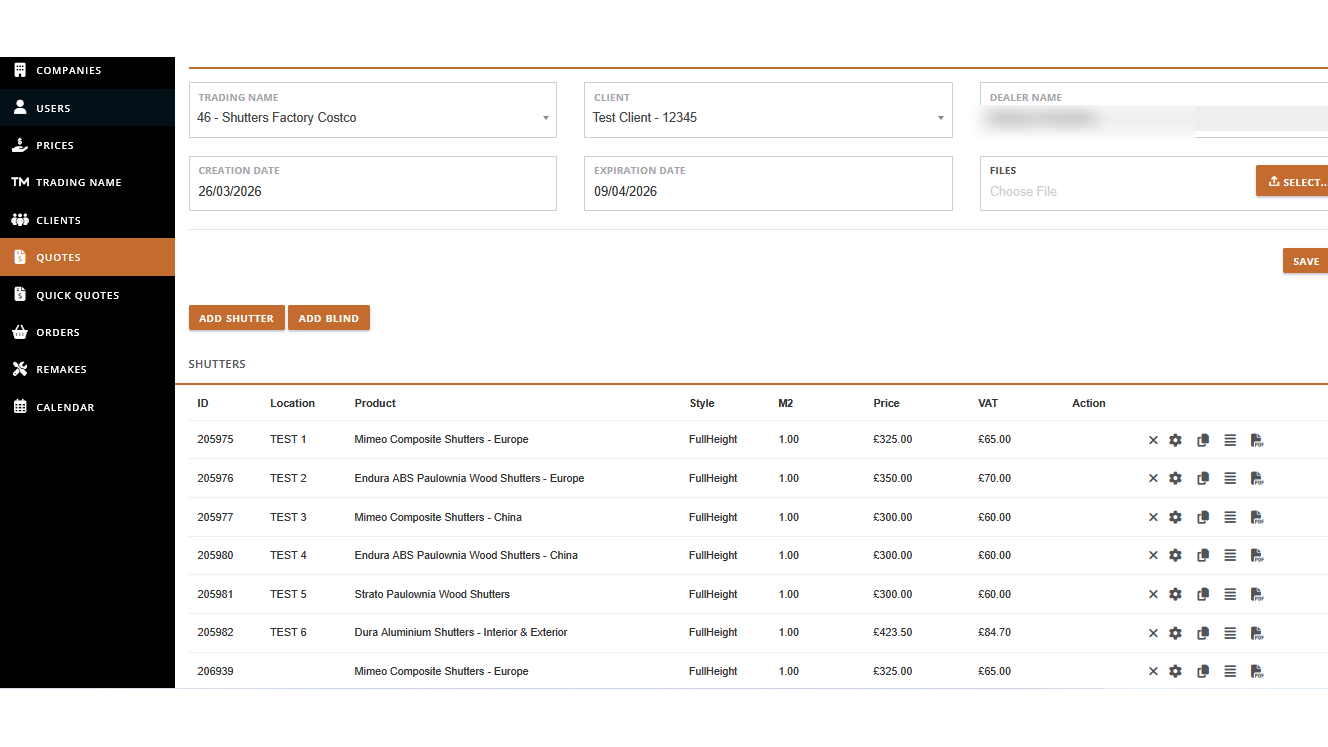Select ID cell 206939

(x=215, y=672)
